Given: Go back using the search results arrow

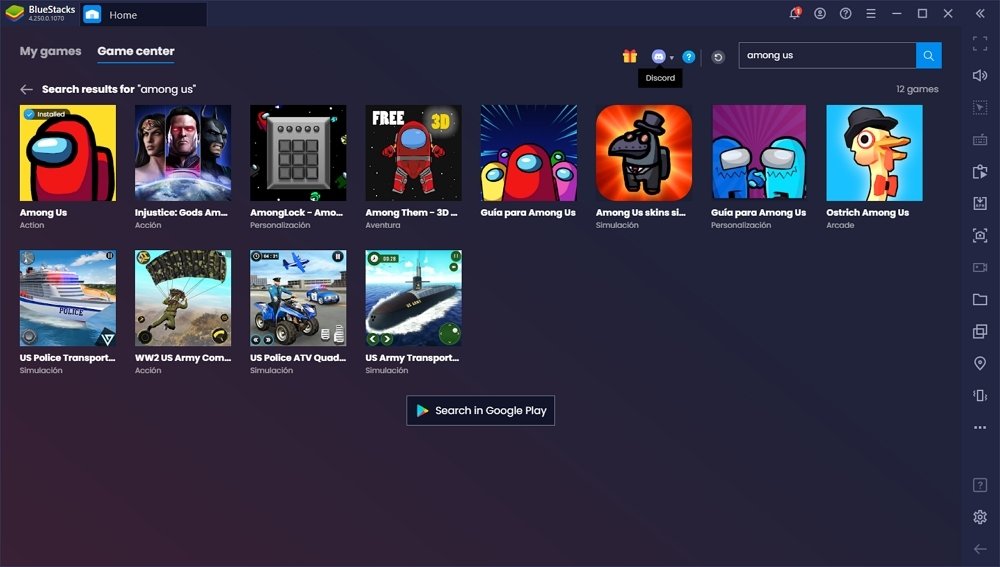Looking at the screenshot, I should [26, 89].
